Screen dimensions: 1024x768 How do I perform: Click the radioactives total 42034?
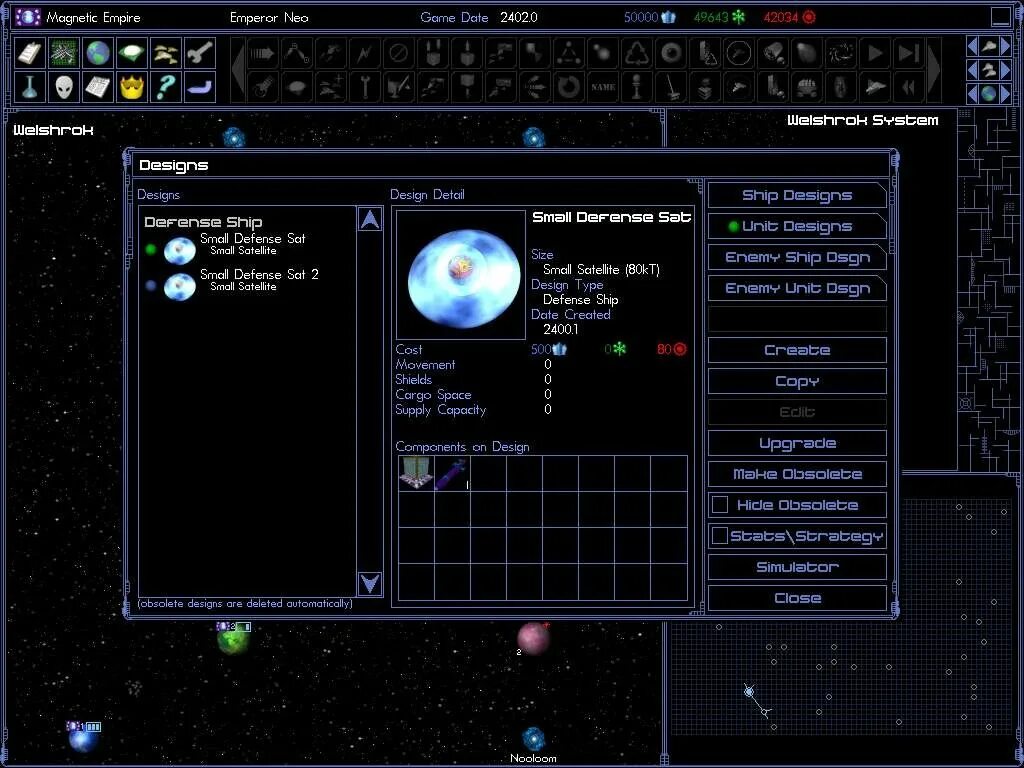pos(789,18)
